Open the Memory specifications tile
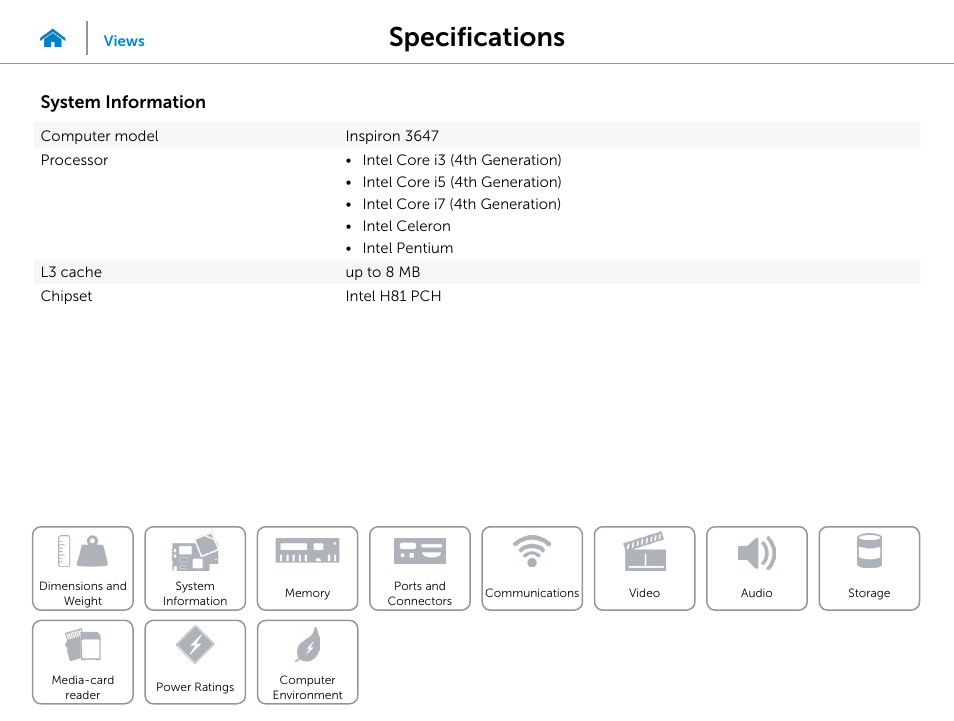Image resolution: width=954 pixels, height=721 pixels. click(307, 568)
